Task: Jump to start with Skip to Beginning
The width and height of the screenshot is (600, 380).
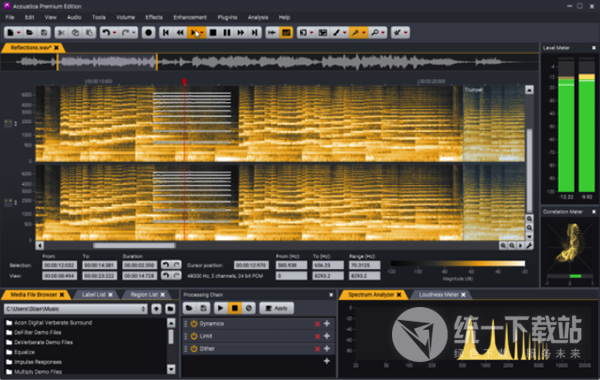Action: [166, 33]
